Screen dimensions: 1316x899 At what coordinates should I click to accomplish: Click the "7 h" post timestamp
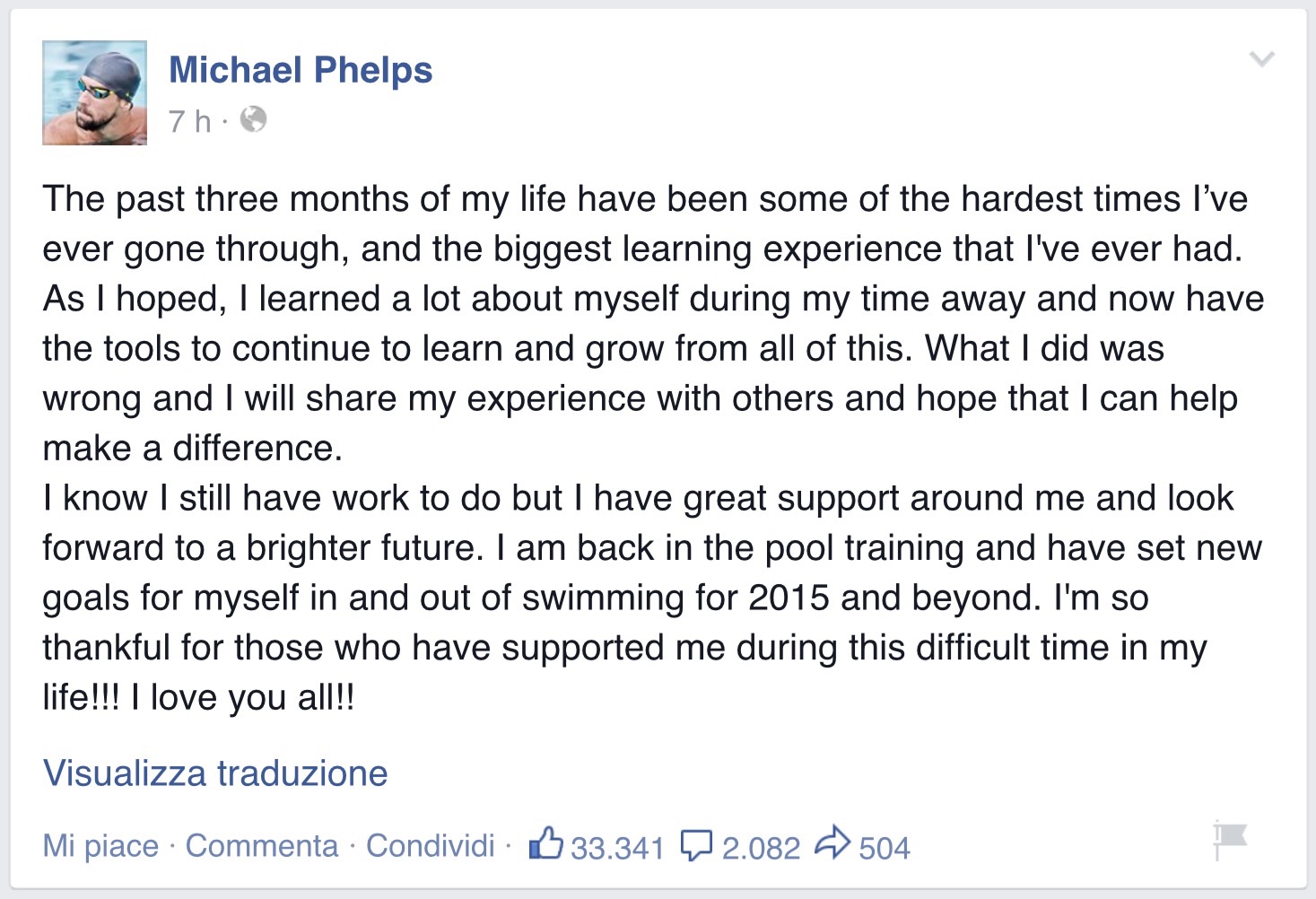(x=189, y=120)
